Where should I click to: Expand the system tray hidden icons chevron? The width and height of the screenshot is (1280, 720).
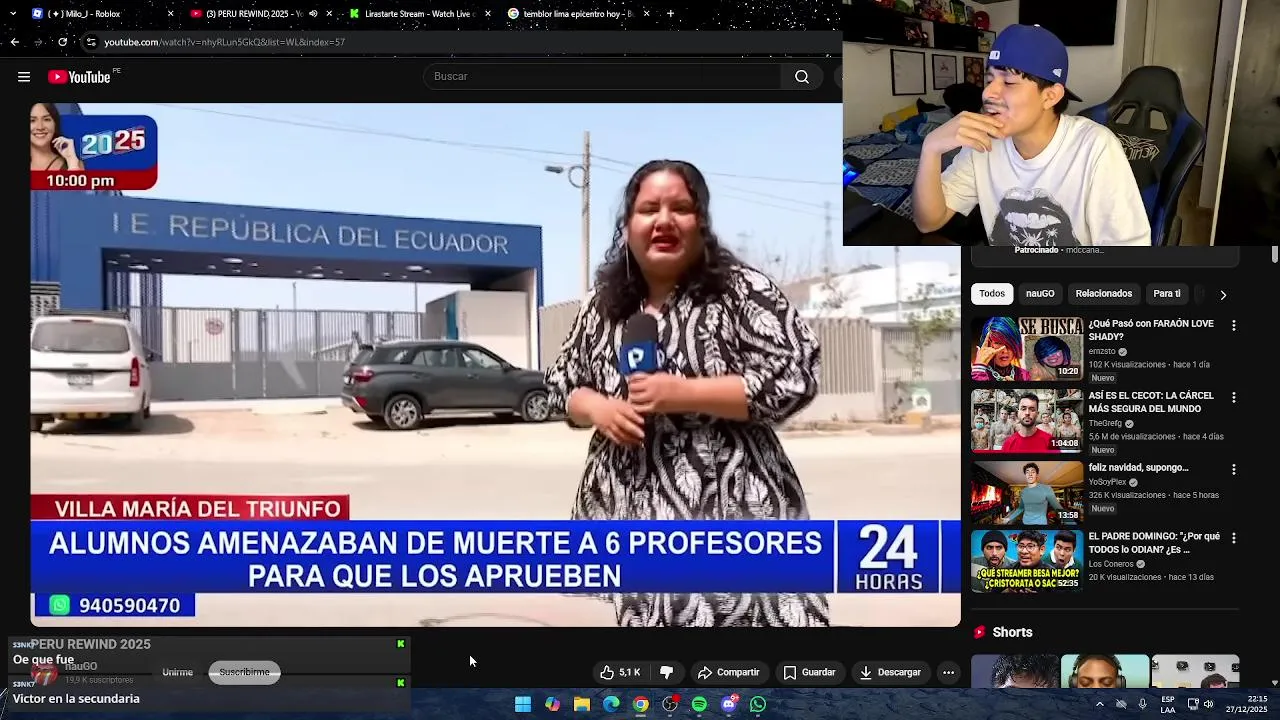coord(1100,704)
